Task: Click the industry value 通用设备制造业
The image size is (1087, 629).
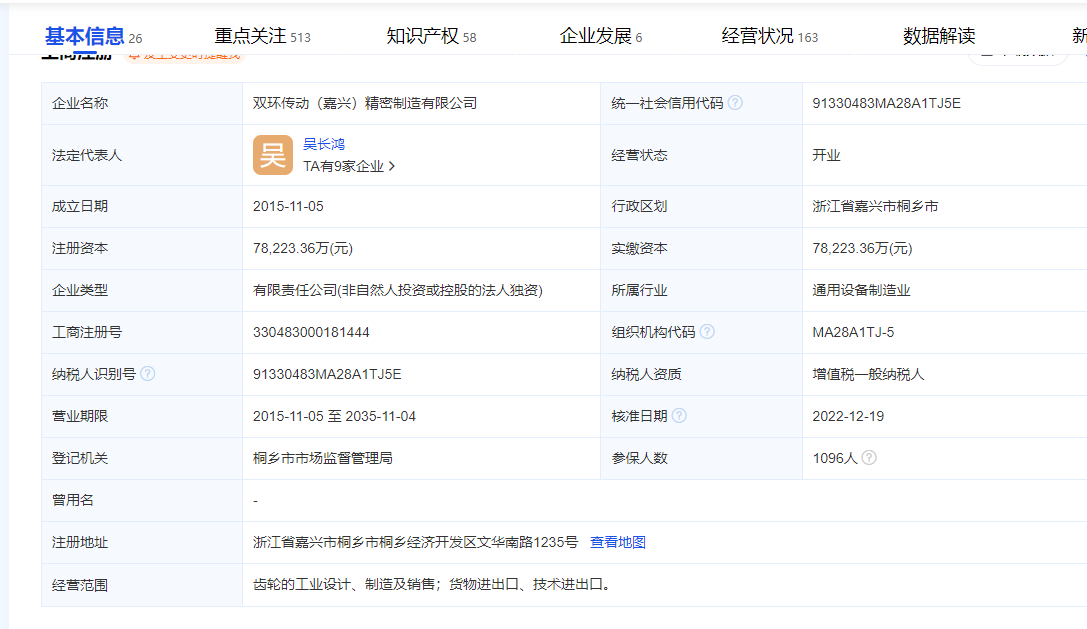Action: coord(861,290)
